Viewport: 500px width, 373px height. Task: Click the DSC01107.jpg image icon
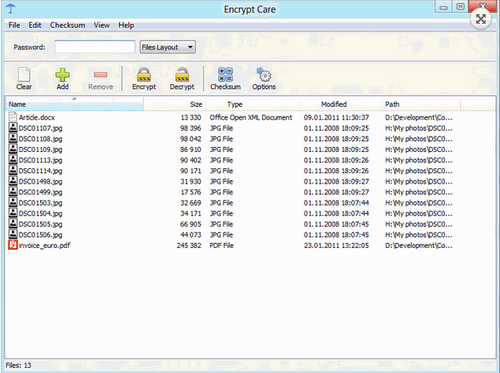tap(13, 128)
